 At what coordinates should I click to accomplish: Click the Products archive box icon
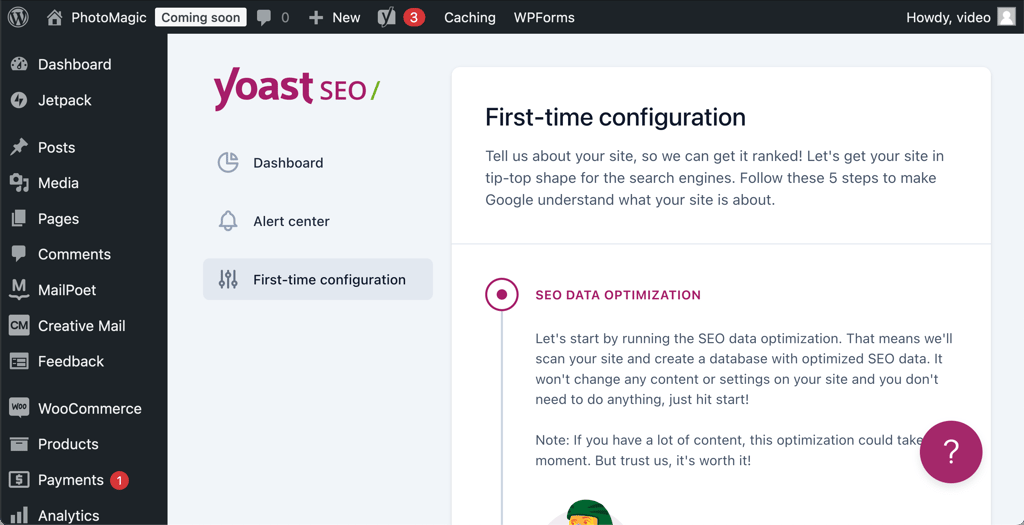19,444
